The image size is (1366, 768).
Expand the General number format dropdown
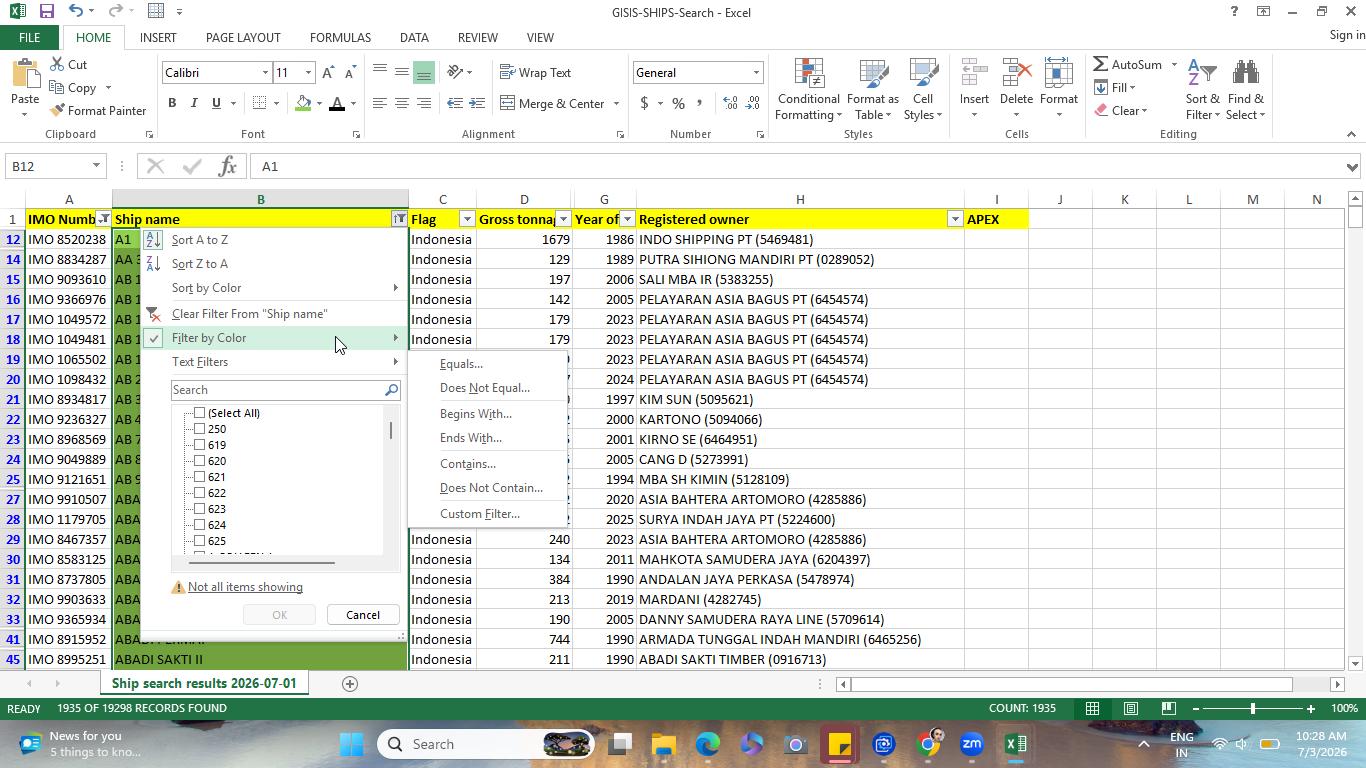(x=756, y=73)
